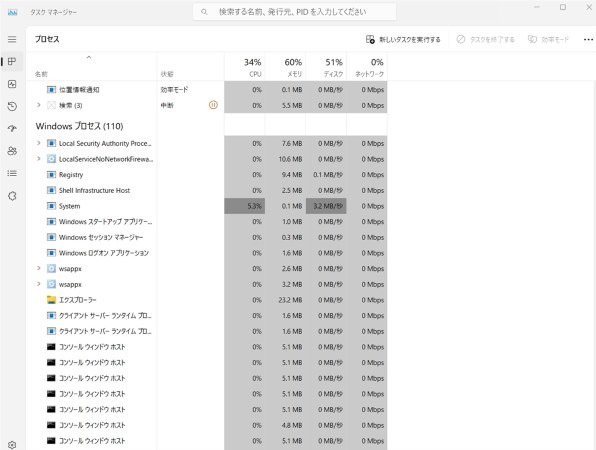596x450 pixels.
Task: Select the エクスプローラー process name
Action: click(x=78, y=300)
